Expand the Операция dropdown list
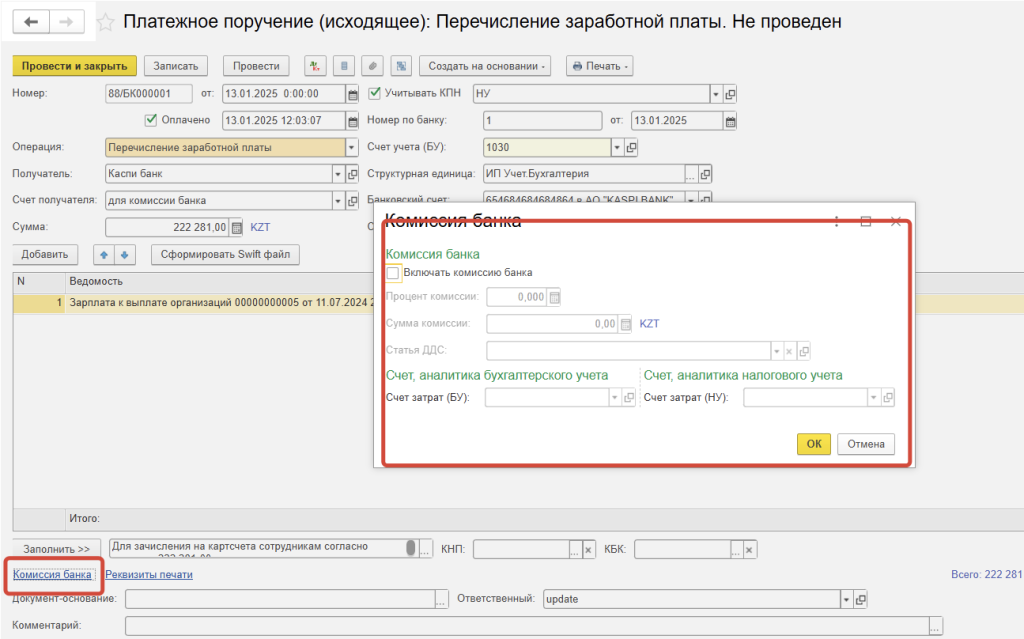Screen dimensions: 1024x639 (x=351, y=148)
